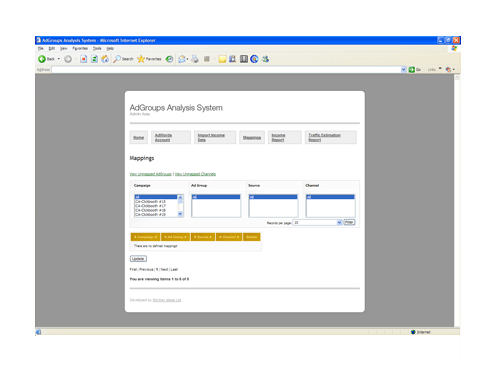Select All in the Ad Group list
This screenshot has width=500, height=375.
216,197
